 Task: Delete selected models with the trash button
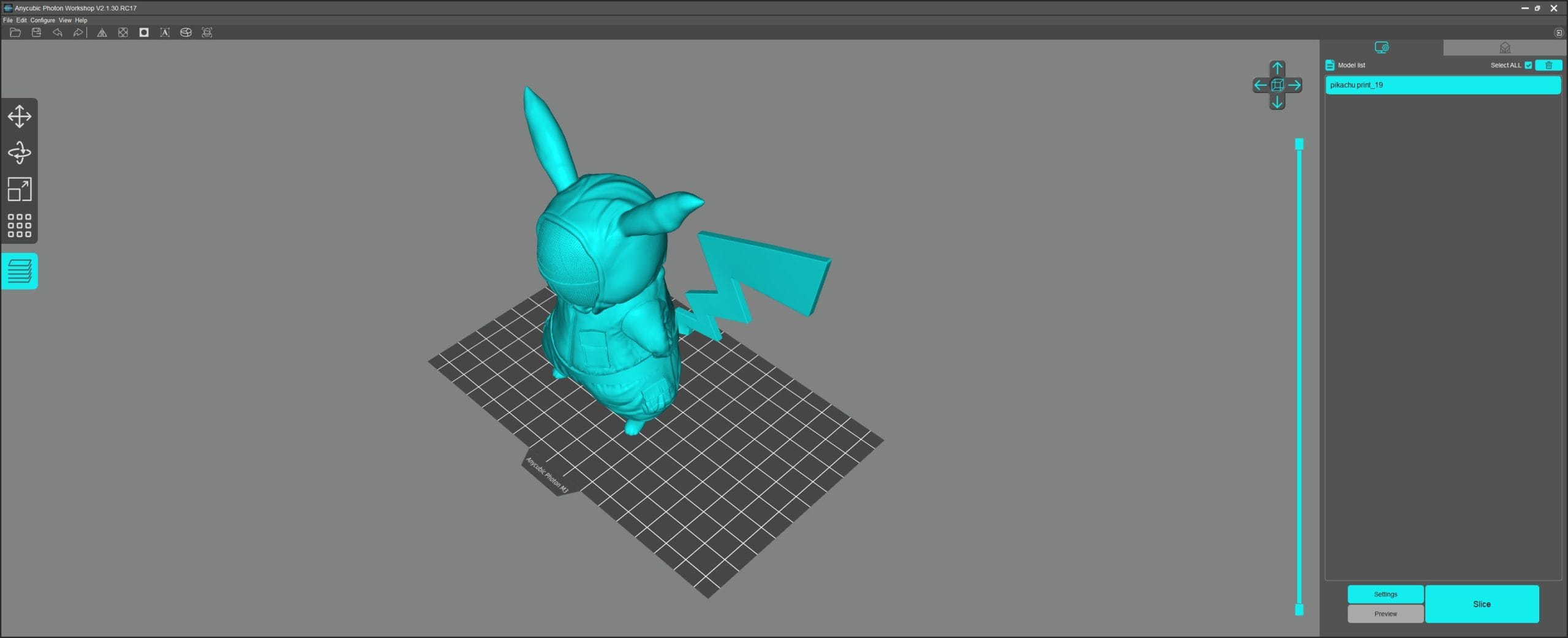[x=1548, y=65]
